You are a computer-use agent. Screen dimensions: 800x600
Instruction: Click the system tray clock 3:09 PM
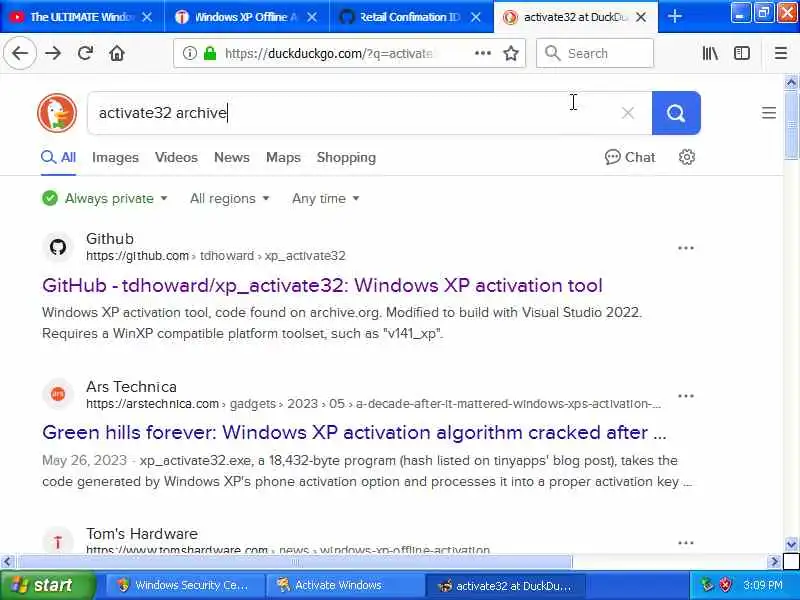763,585
